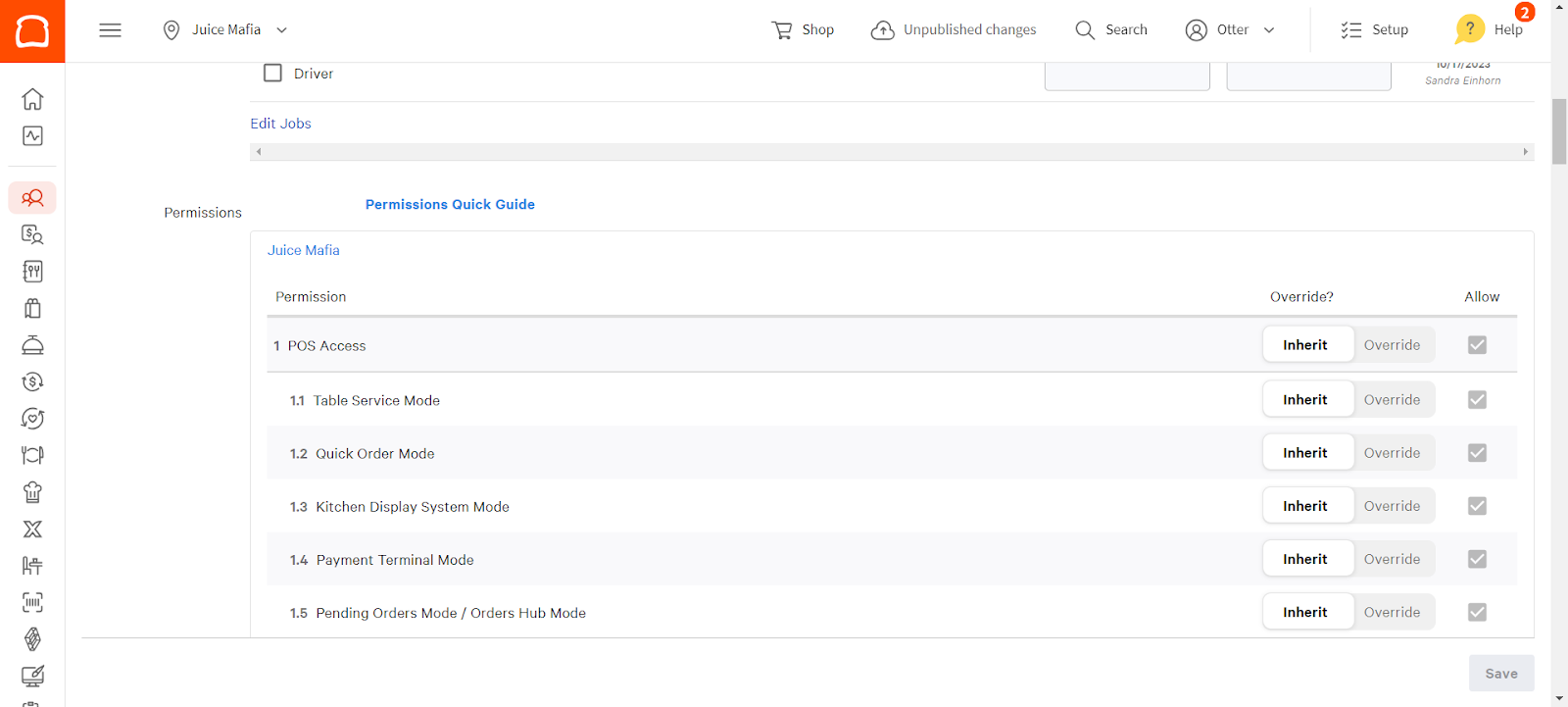The image size is (1568, 707).
Task: Open the hamburger navigation menu
Action: [x=110, y=30]
